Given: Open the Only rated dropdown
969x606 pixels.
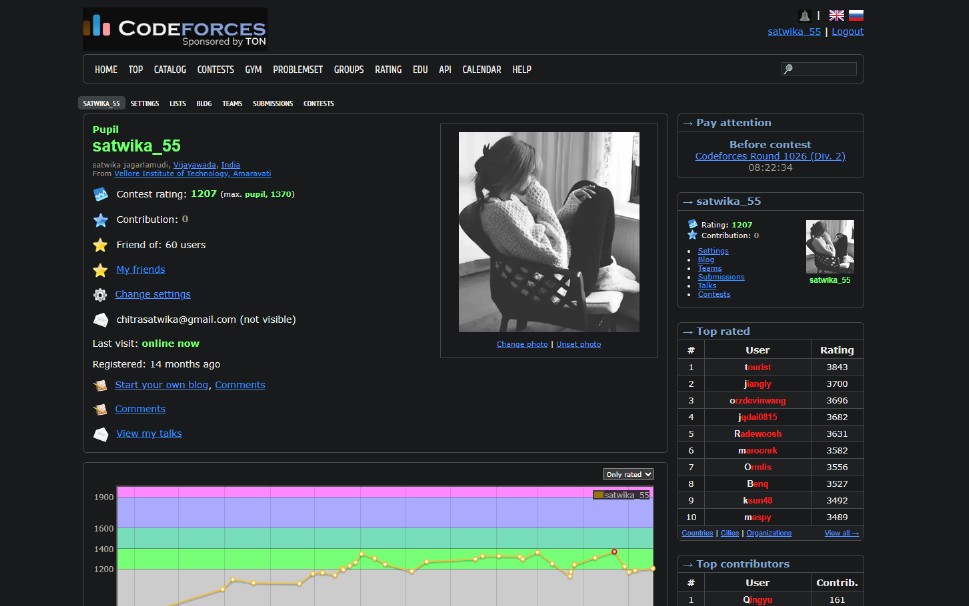Looking at the screenshot, I should tap(628, 474).
